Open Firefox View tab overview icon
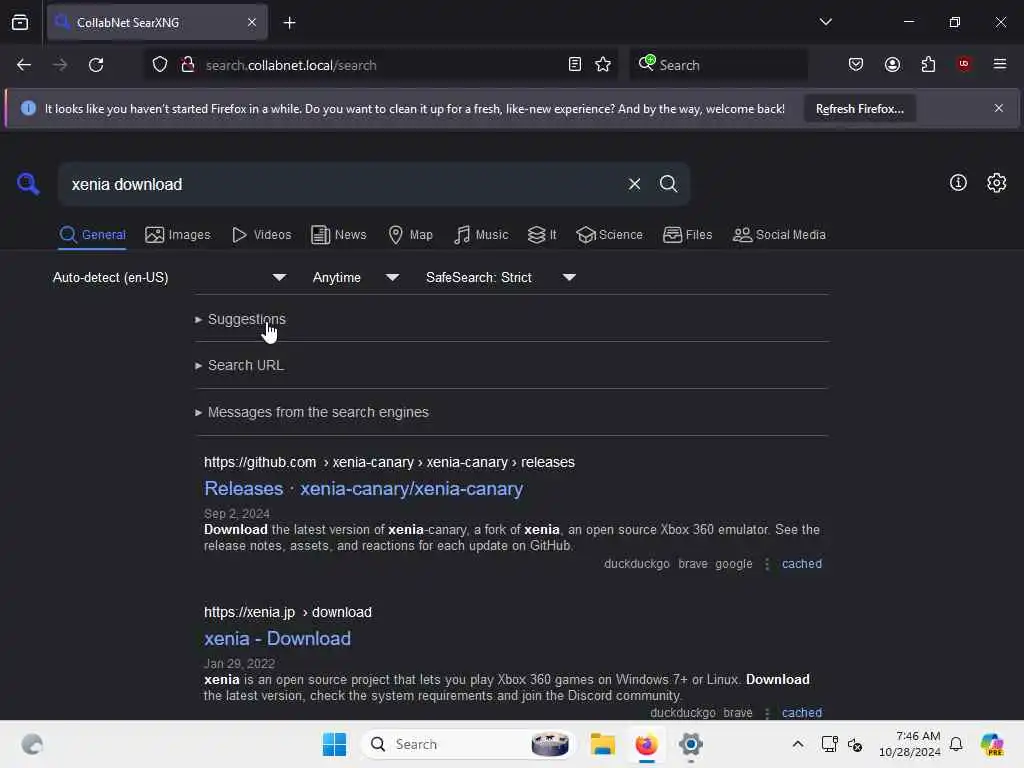The height and width of the screenshot is (768, 1024). pos(20,22)
